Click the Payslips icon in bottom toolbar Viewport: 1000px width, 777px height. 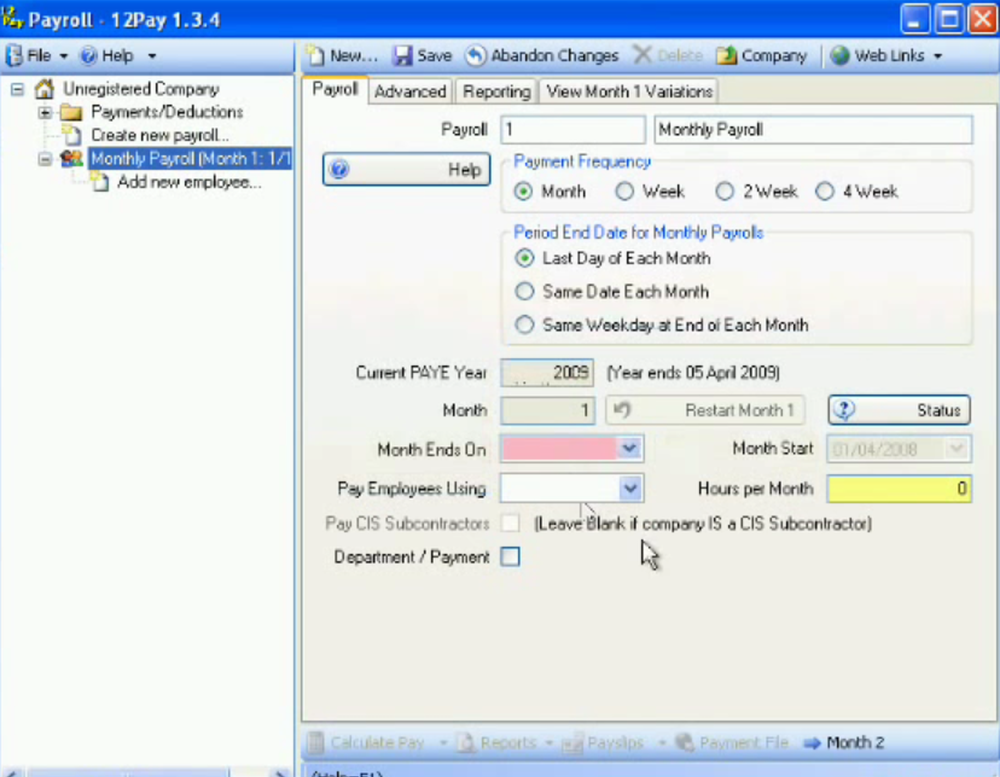coord(572,743)
